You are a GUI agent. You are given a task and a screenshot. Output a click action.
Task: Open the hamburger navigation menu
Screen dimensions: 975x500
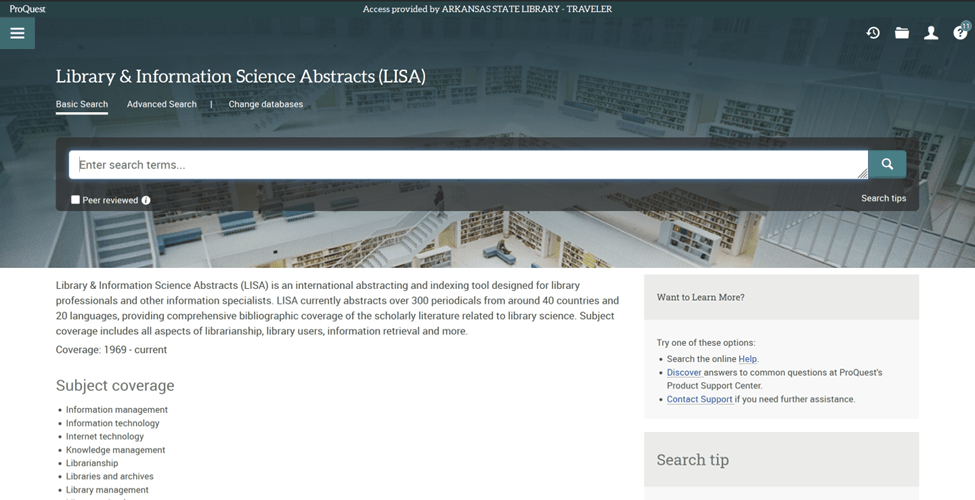[x=17, y=33]
